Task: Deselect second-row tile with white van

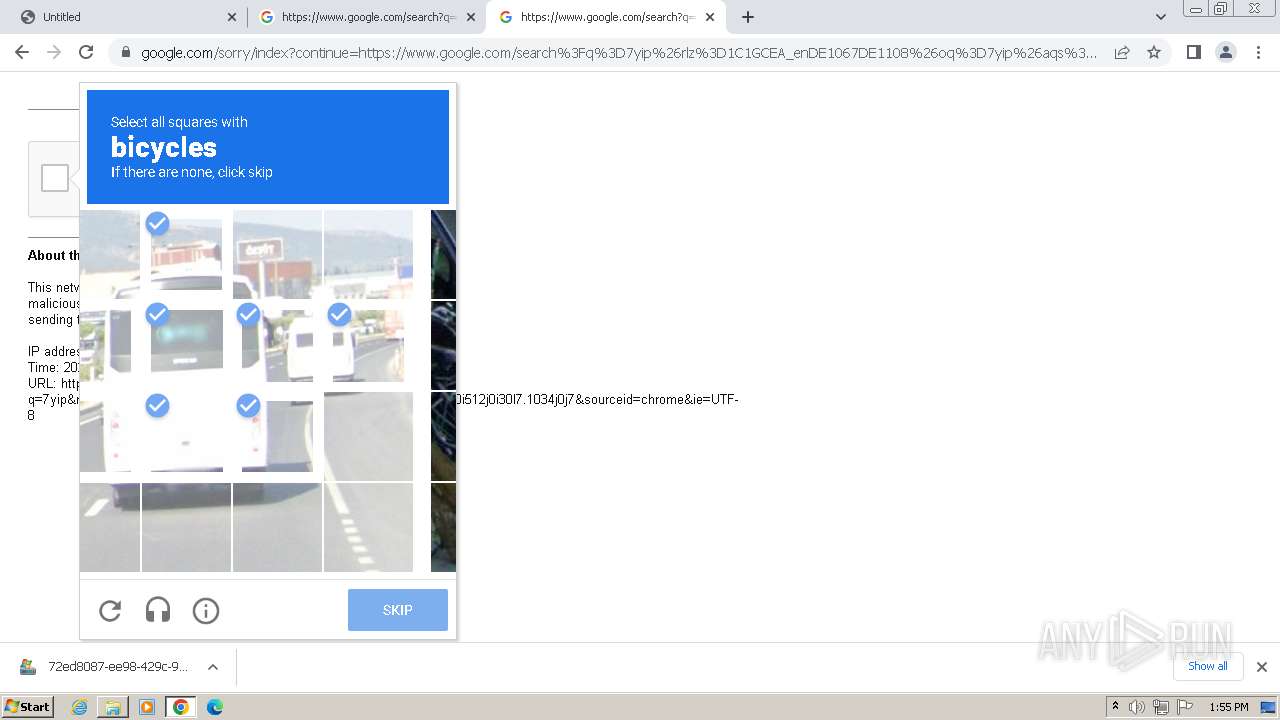Action: [x=277, y=345]
